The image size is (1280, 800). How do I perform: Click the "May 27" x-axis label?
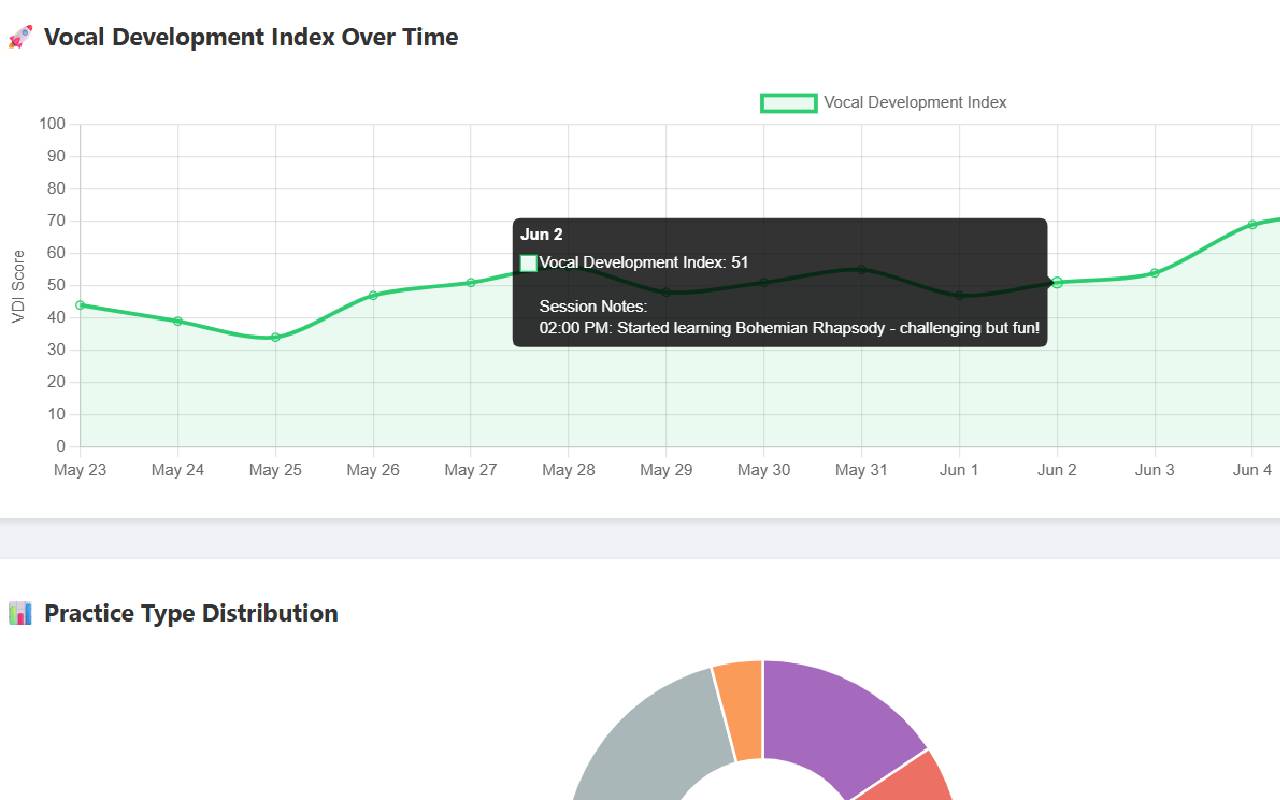tap(471, 470)
